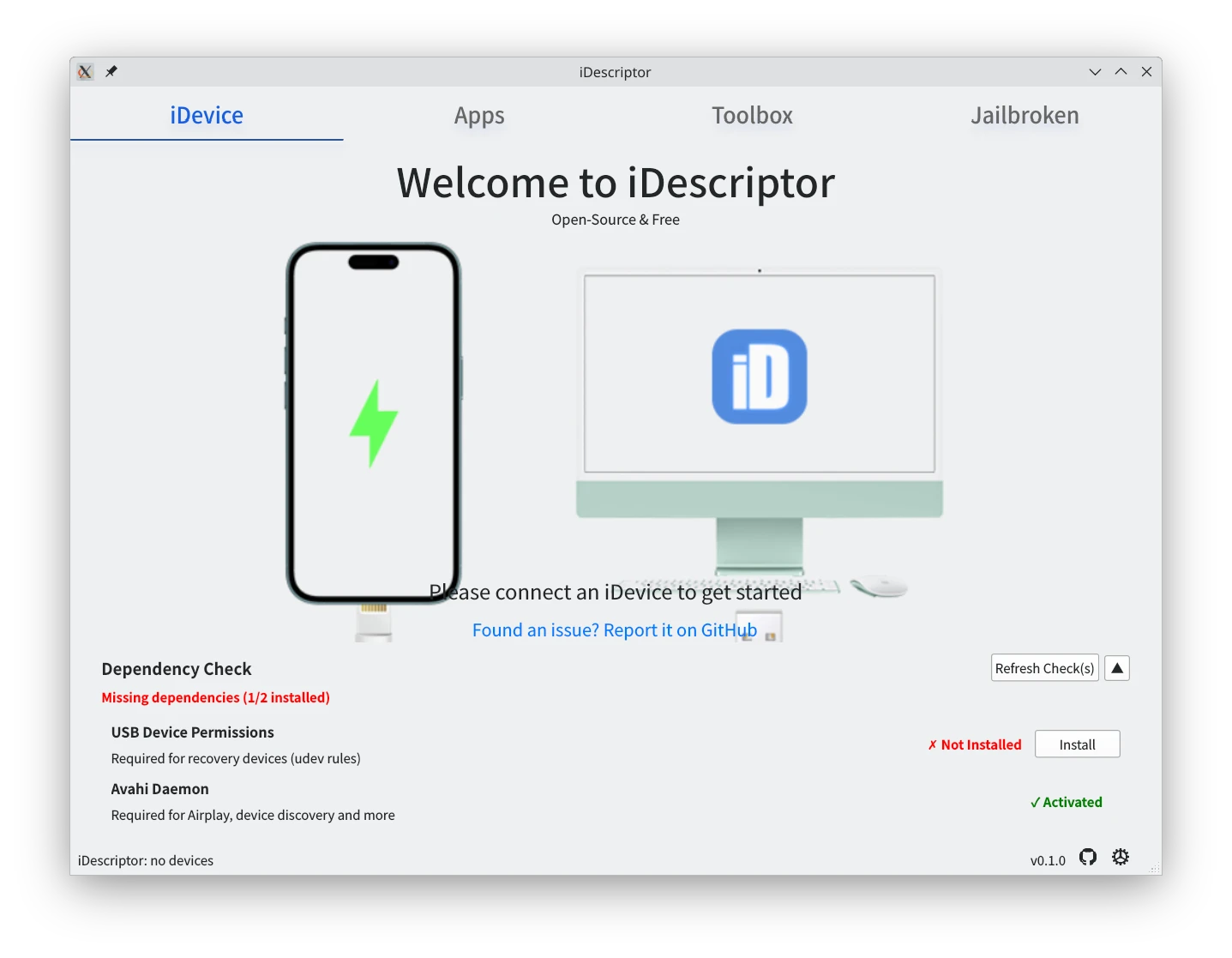The image size is (1232, 958).
Task: Click the v0.1.0 version label
Action: (1048, 860)
